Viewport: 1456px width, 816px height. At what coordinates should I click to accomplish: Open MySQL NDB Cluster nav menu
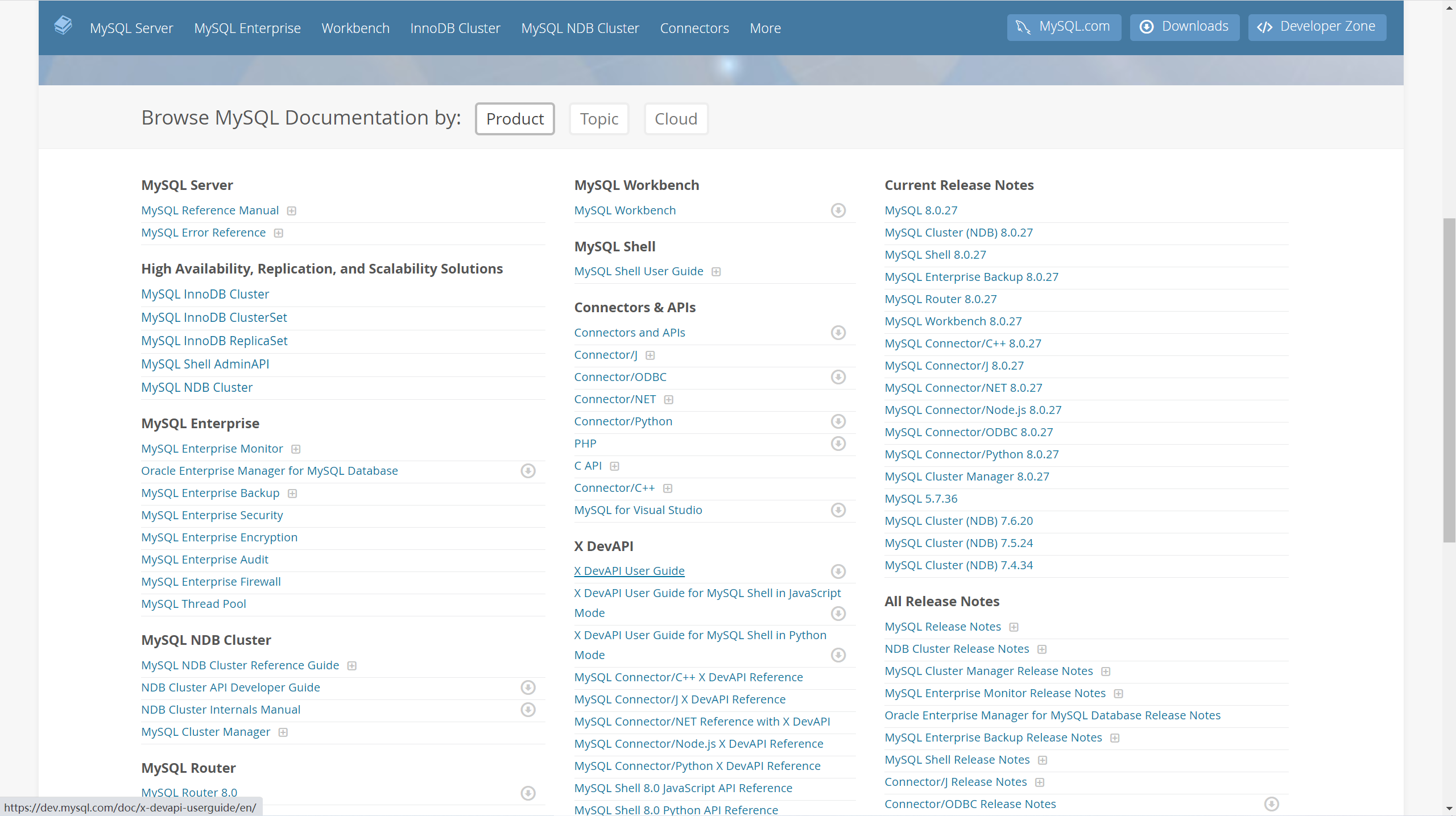pos(580,28)
